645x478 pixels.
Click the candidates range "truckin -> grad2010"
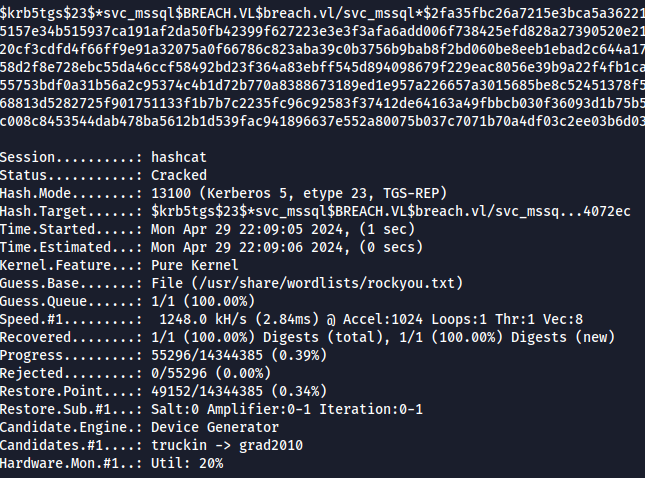(x=228, y=445)
